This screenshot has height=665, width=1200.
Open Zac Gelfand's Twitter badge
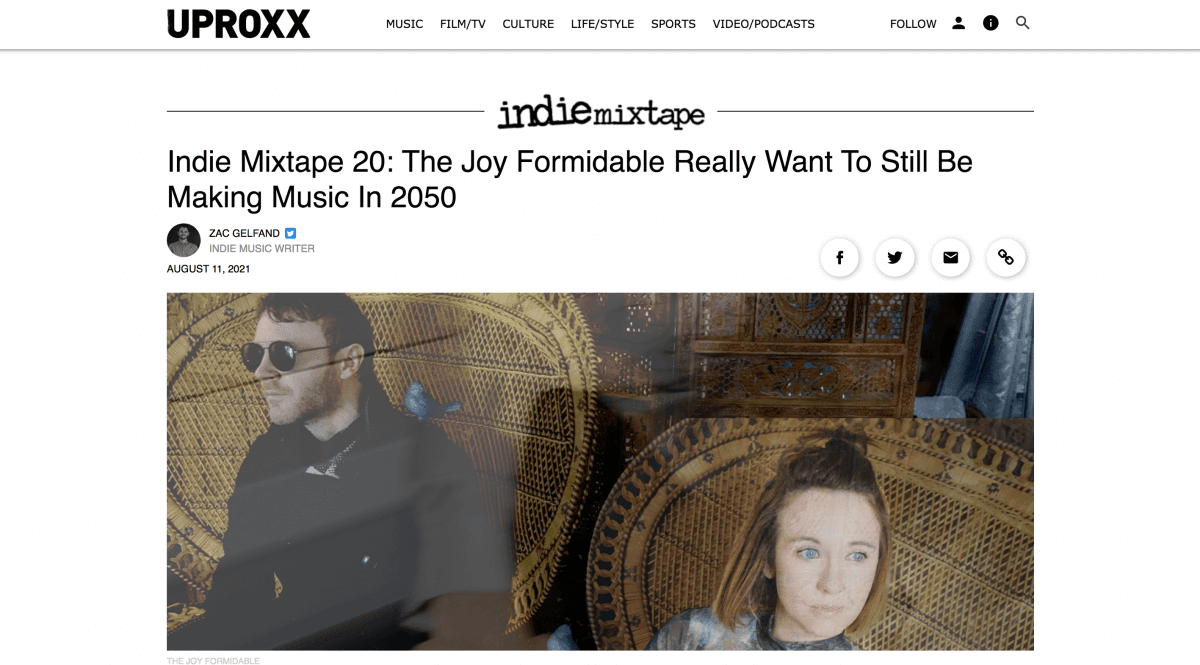[x=290, y=233]
